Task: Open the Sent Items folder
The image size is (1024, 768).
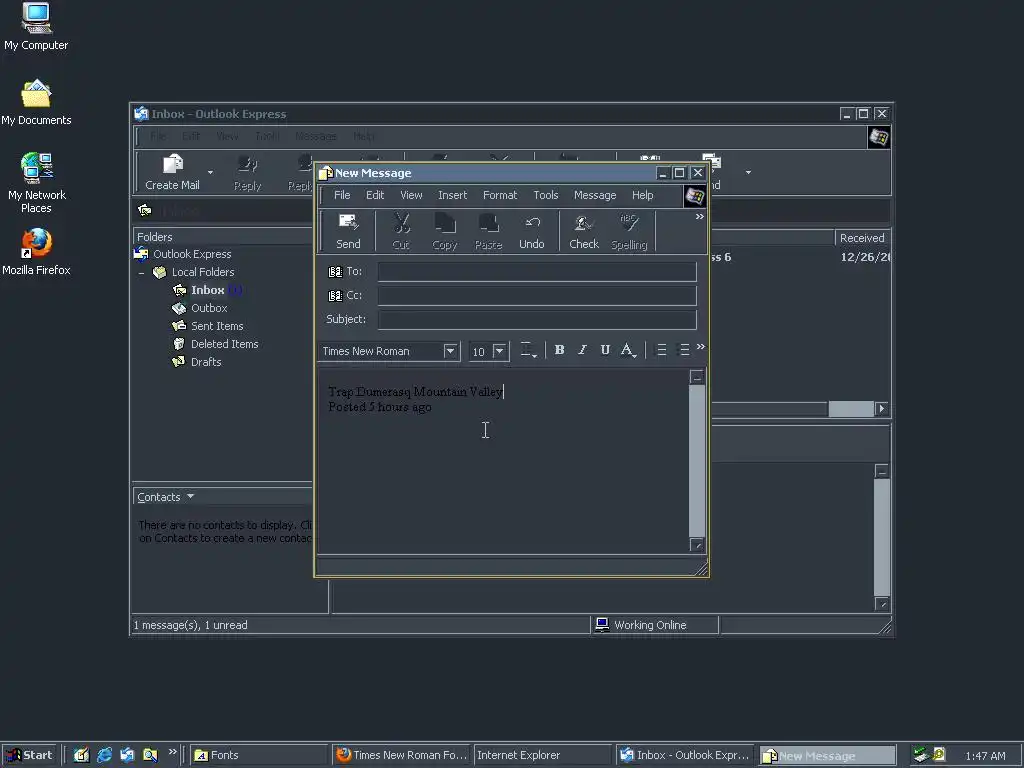Action: point(217,326)
